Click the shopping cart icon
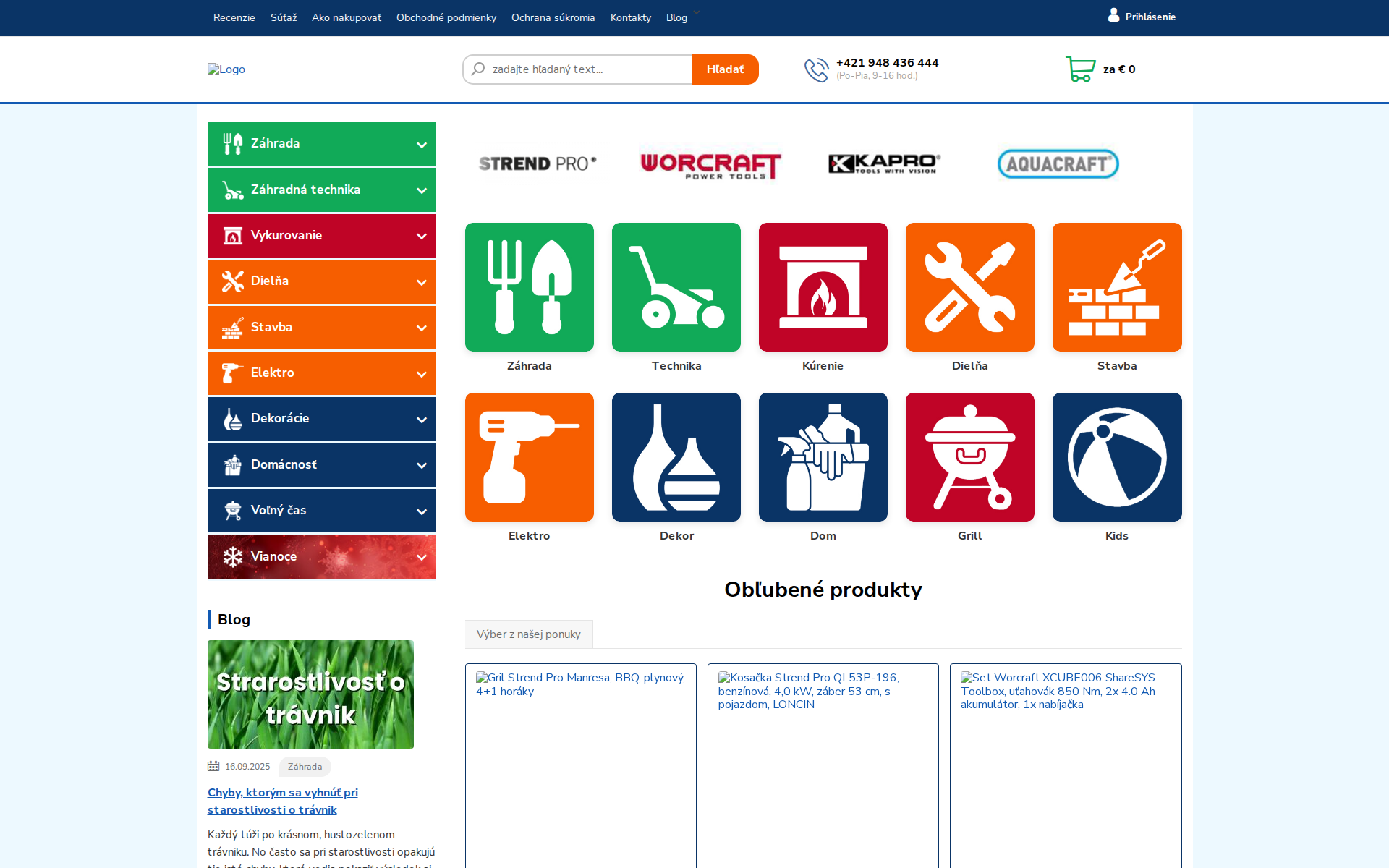The height and width of the screenshot is (868, 1389). 1079,69
